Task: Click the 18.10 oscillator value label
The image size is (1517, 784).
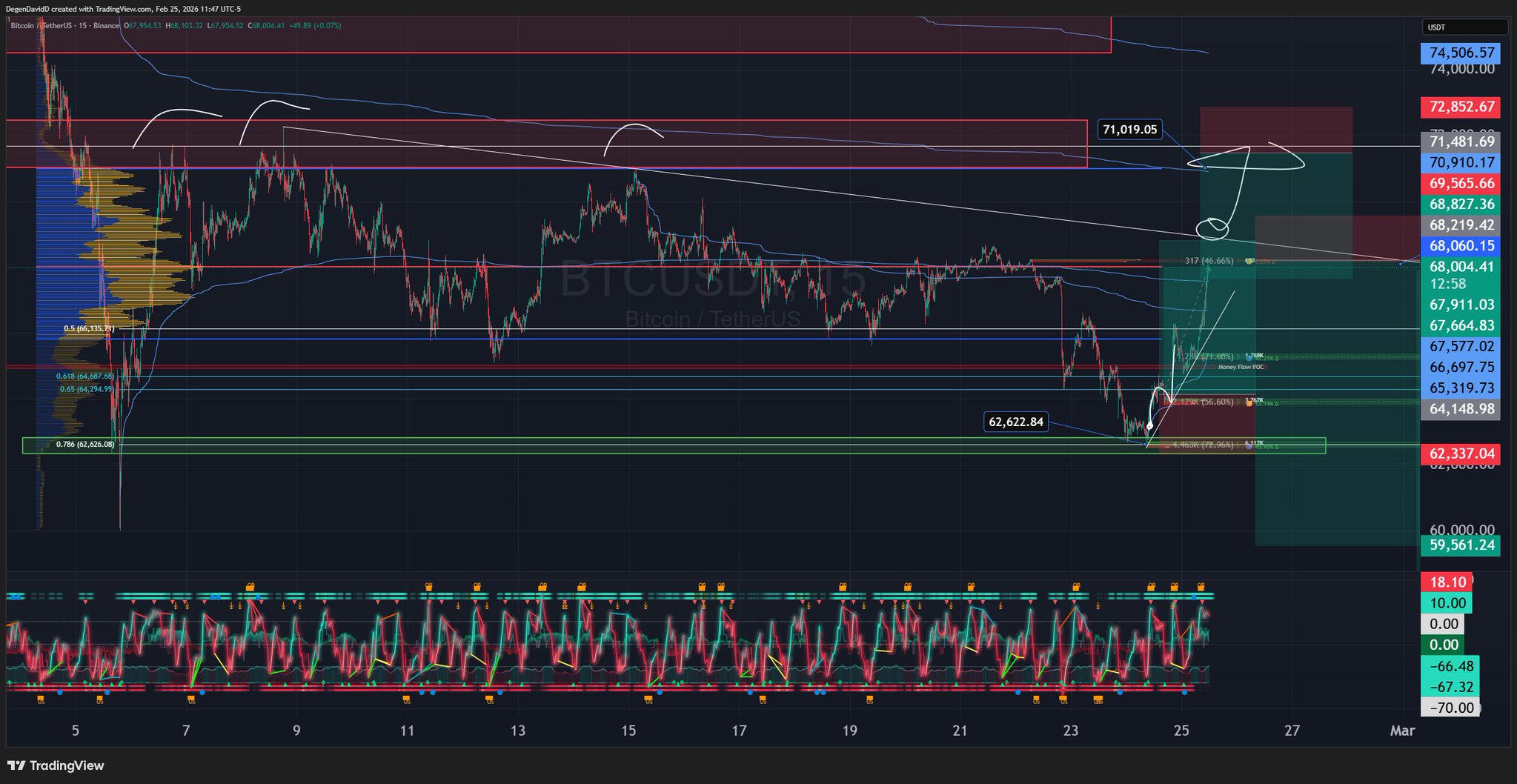Action: [1447, 582]
